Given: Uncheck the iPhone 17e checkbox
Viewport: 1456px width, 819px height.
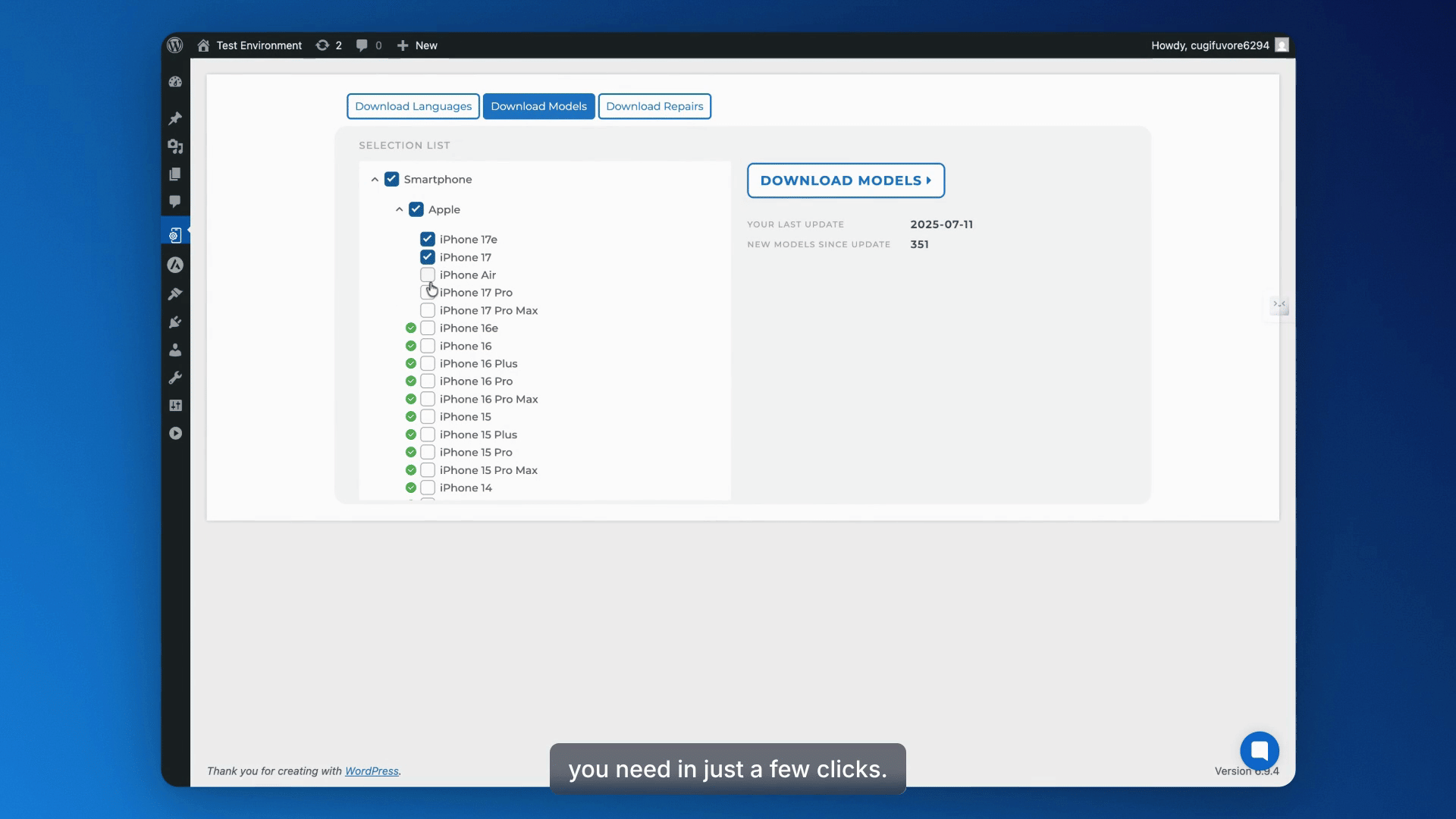Looking at the screenshot, I should pos(428,239).
